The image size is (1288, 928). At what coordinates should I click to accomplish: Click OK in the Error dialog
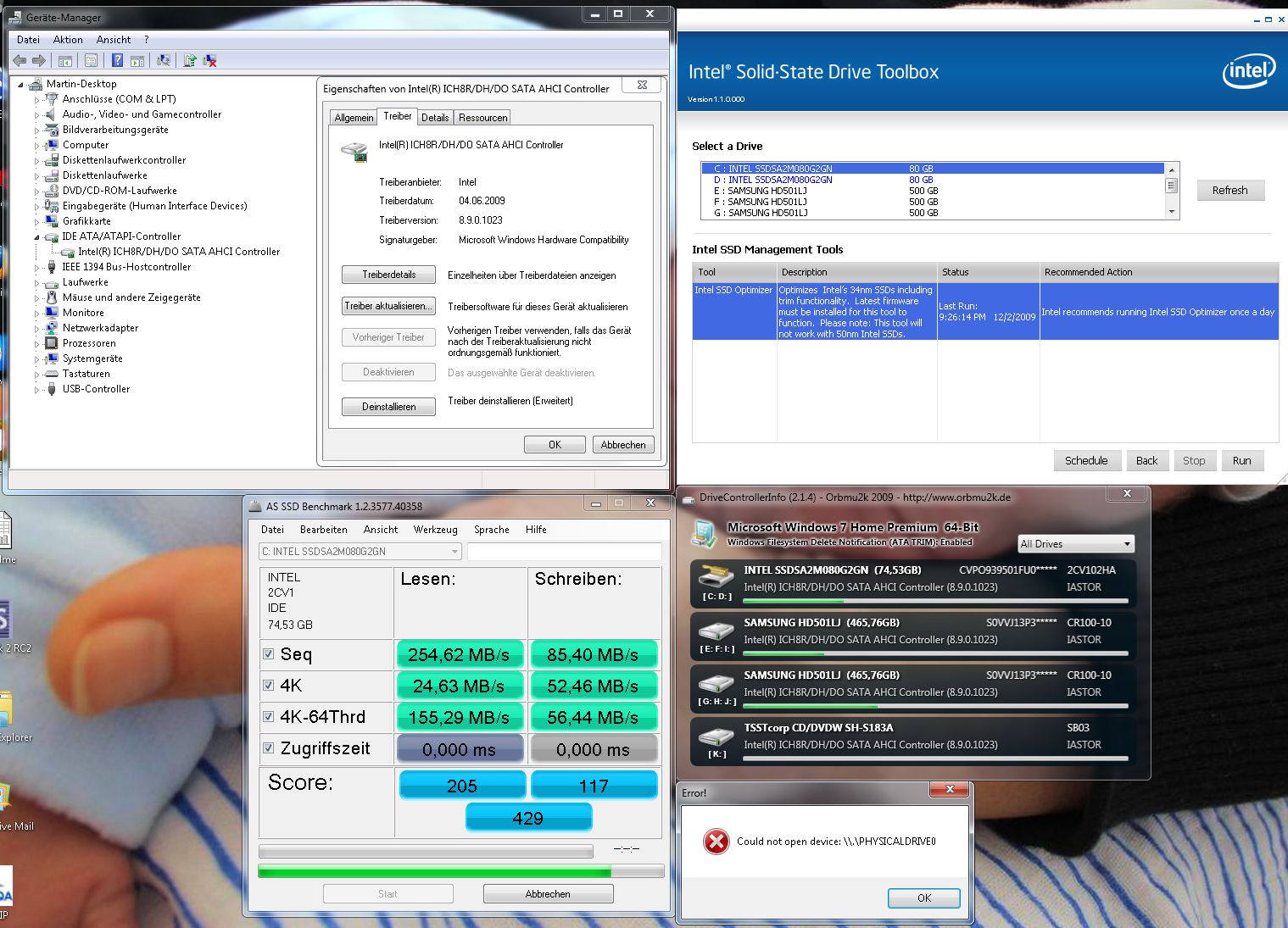click(x=924, y=898)
